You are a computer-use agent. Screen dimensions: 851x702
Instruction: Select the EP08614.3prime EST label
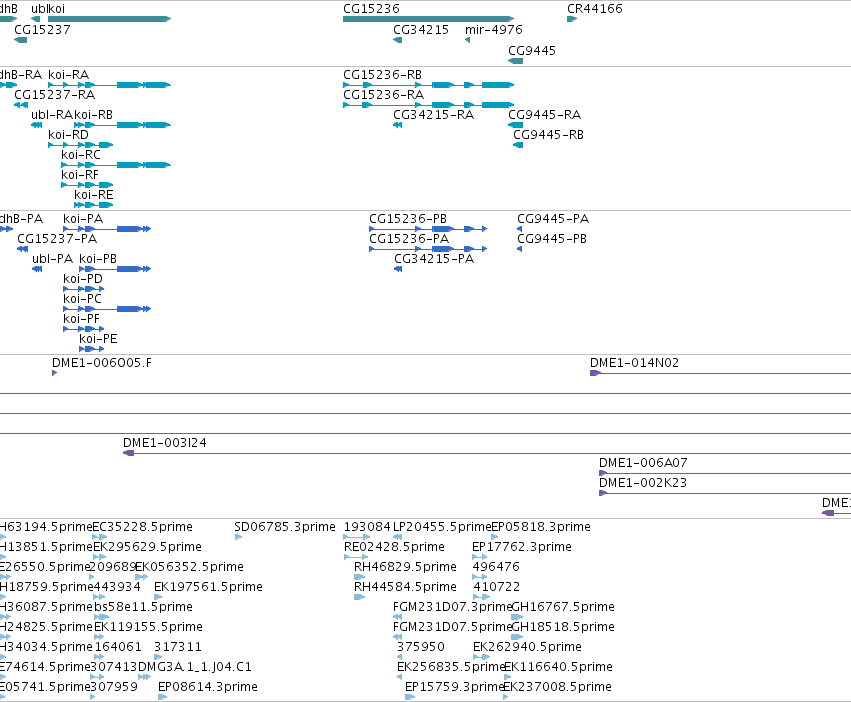pos(208,687)
